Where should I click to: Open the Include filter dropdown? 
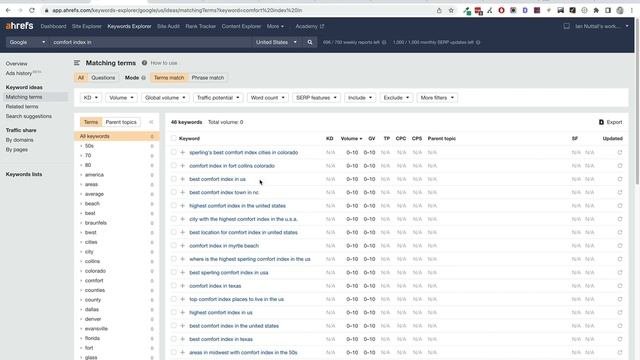click(360, 98)
